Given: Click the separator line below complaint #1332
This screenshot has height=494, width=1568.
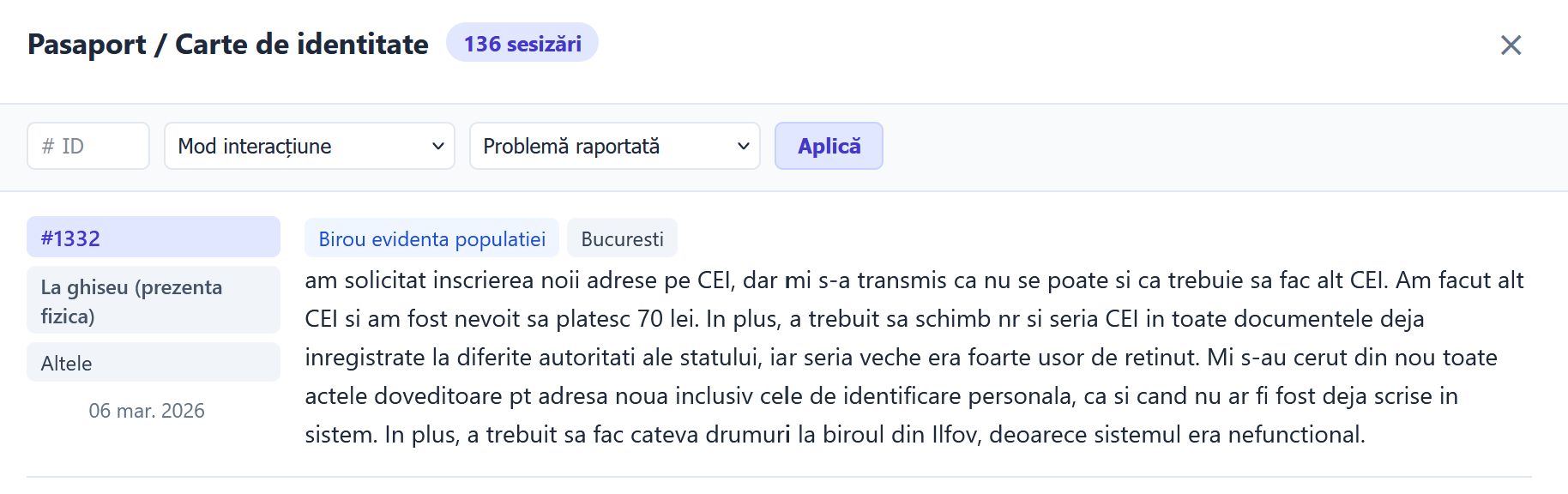Looking at the screenshot, I should pyautogui.click(x=779, y=476).
